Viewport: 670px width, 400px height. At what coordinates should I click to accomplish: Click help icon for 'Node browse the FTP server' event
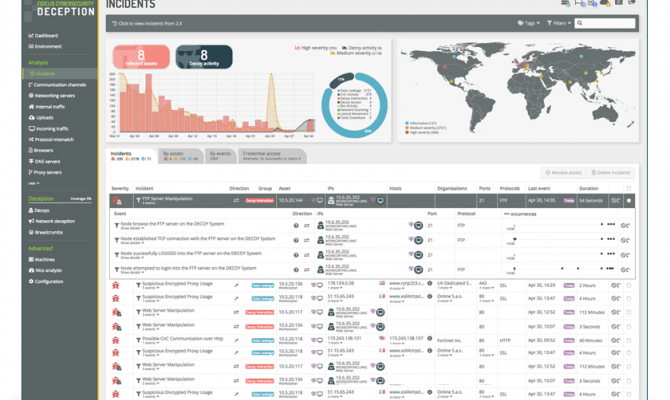click(x=296, y=226)
